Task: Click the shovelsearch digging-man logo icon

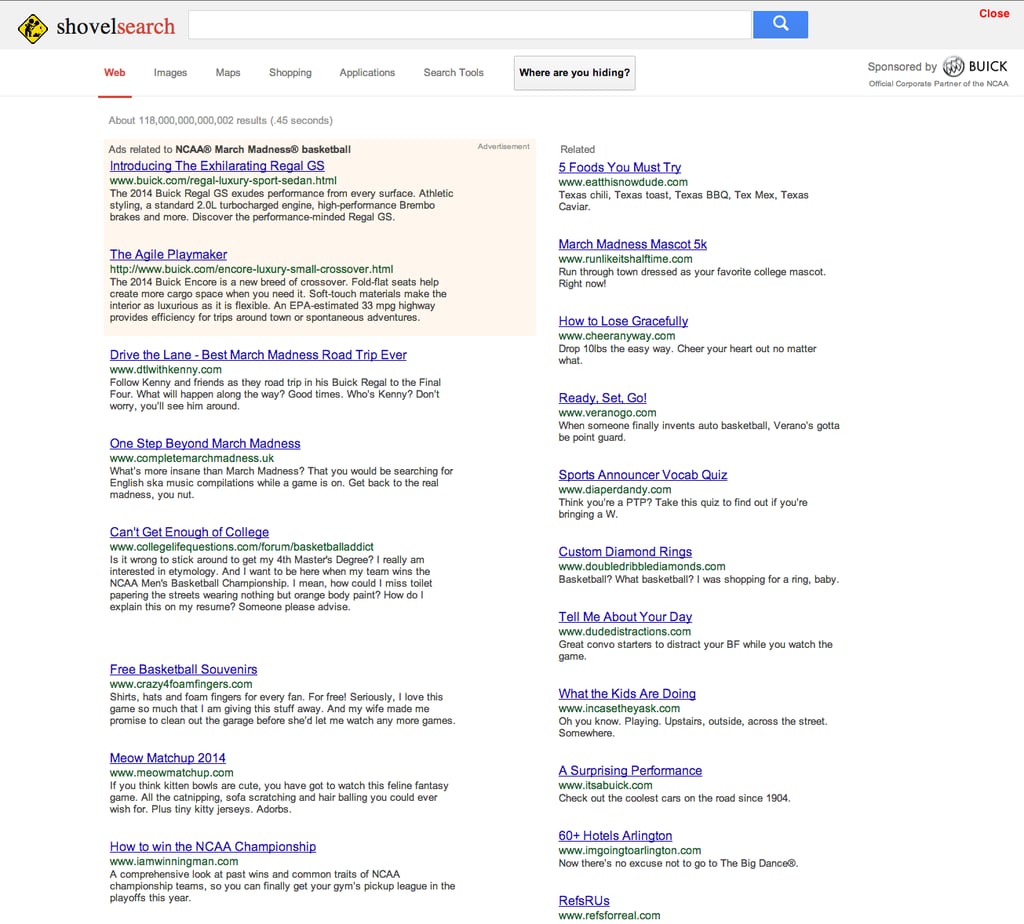Action: [x=33, y=28]
